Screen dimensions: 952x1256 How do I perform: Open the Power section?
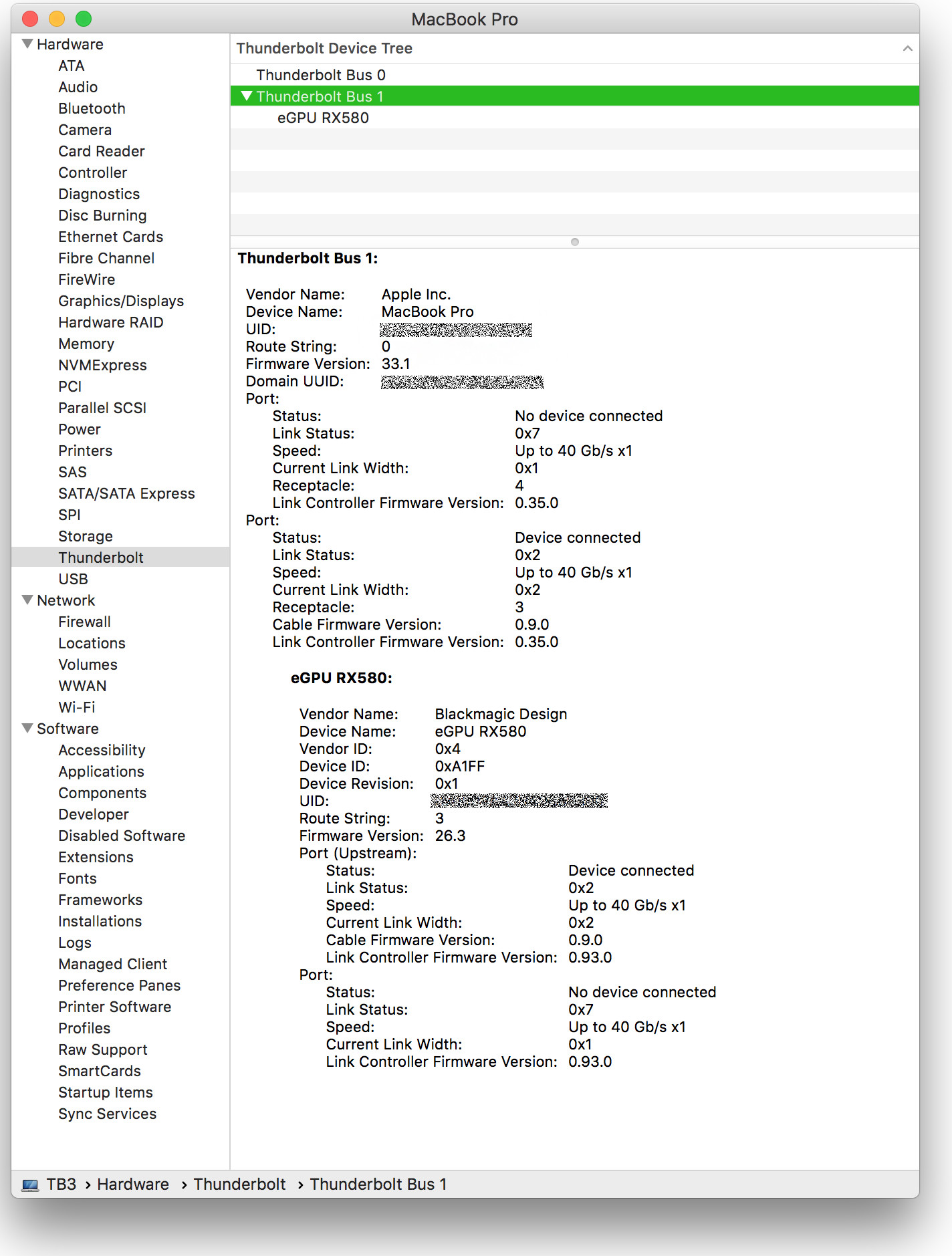(x=80, y=429)
